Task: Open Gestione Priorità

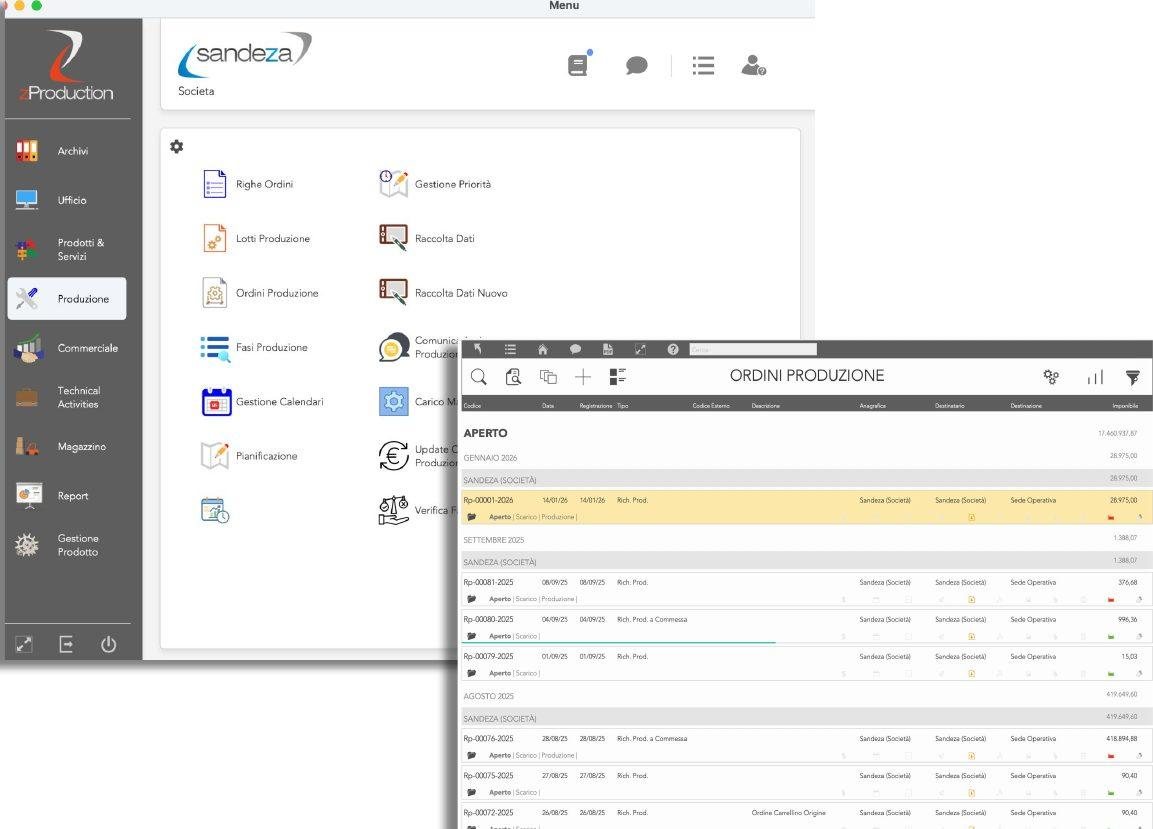Action: point(435,184)
